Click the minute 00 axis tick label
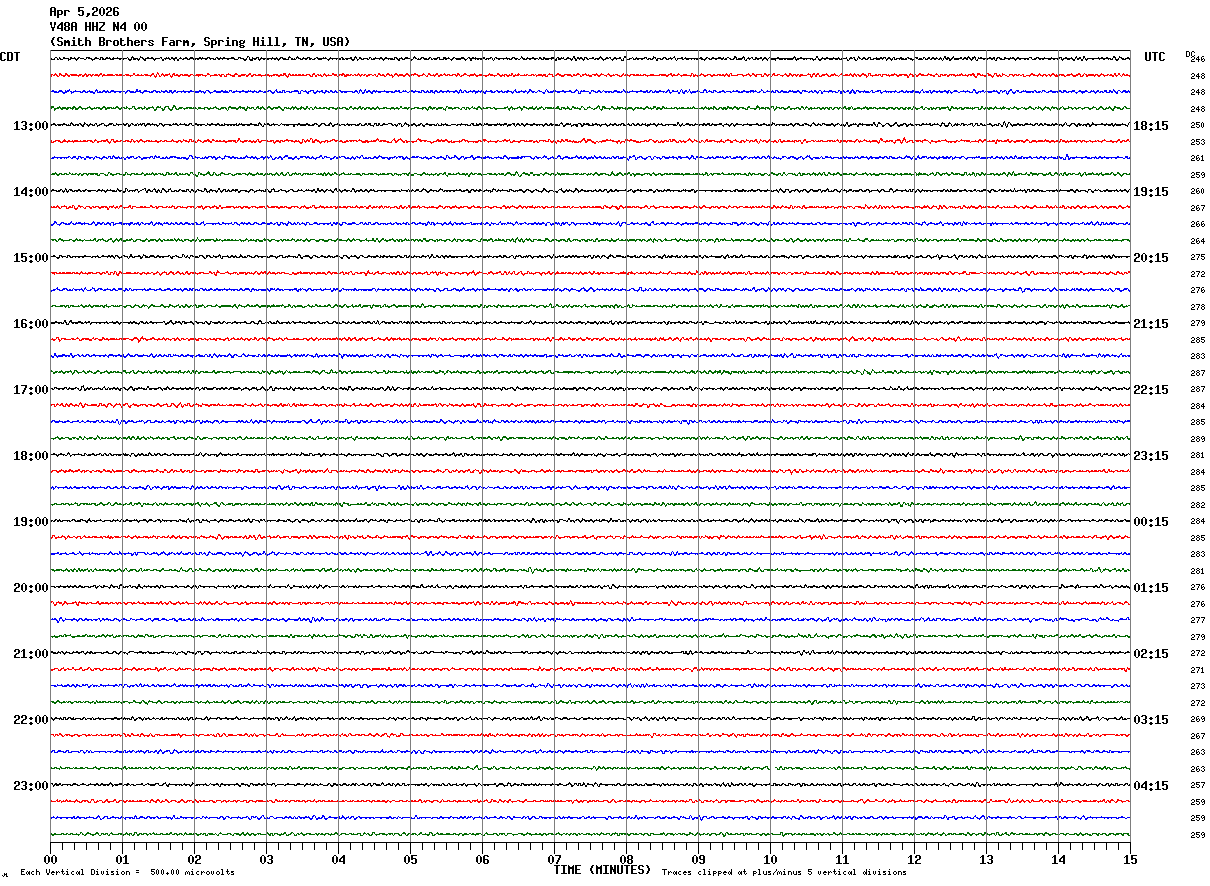This screenshot has width=1210, height=886. 51,859
